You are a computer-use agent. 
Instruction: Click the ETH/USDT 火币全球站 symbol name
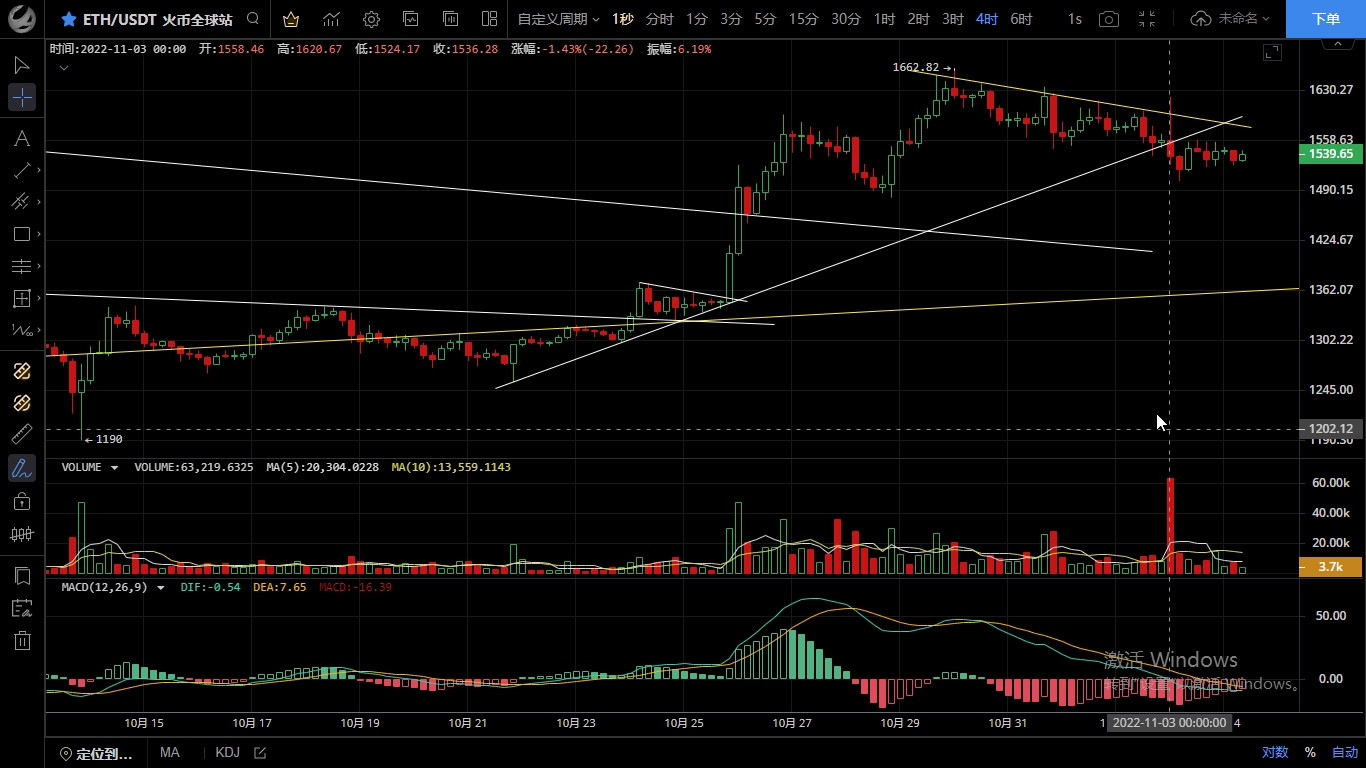coord(160,19)
